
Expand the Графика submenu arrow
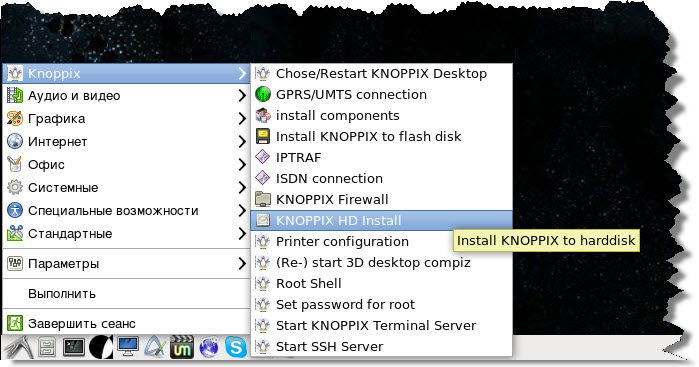242,119
